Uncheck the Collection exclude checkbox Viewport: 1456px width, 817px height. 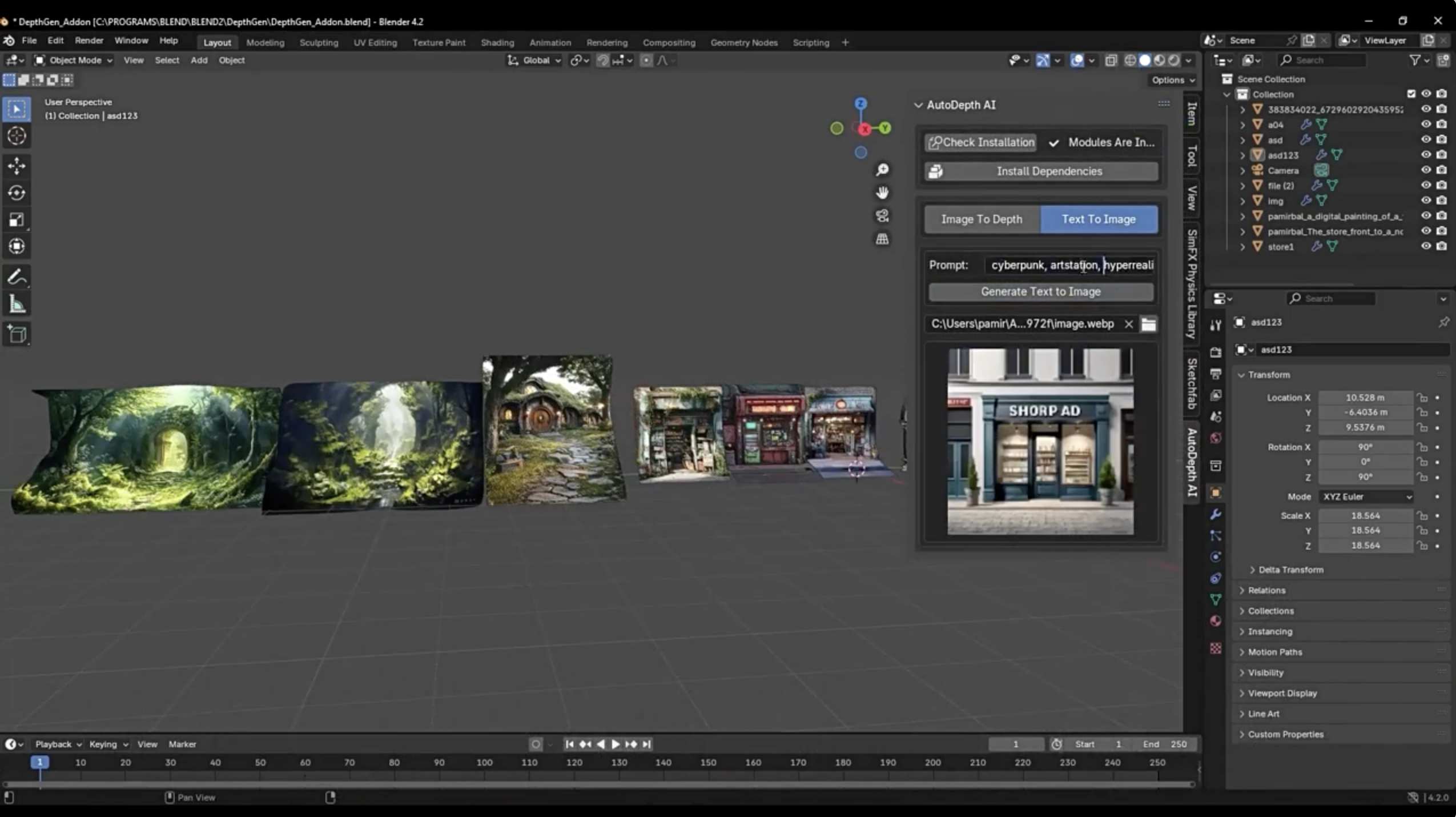(1411, 94)
